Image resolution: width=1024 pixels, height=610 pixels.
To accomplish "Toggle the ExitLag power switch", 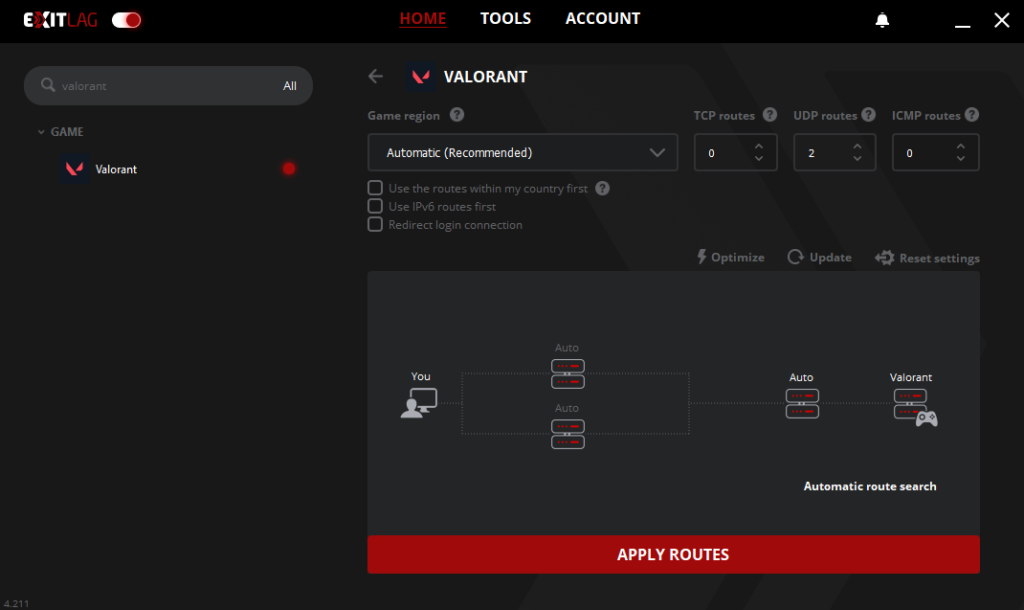I will 126,20.
